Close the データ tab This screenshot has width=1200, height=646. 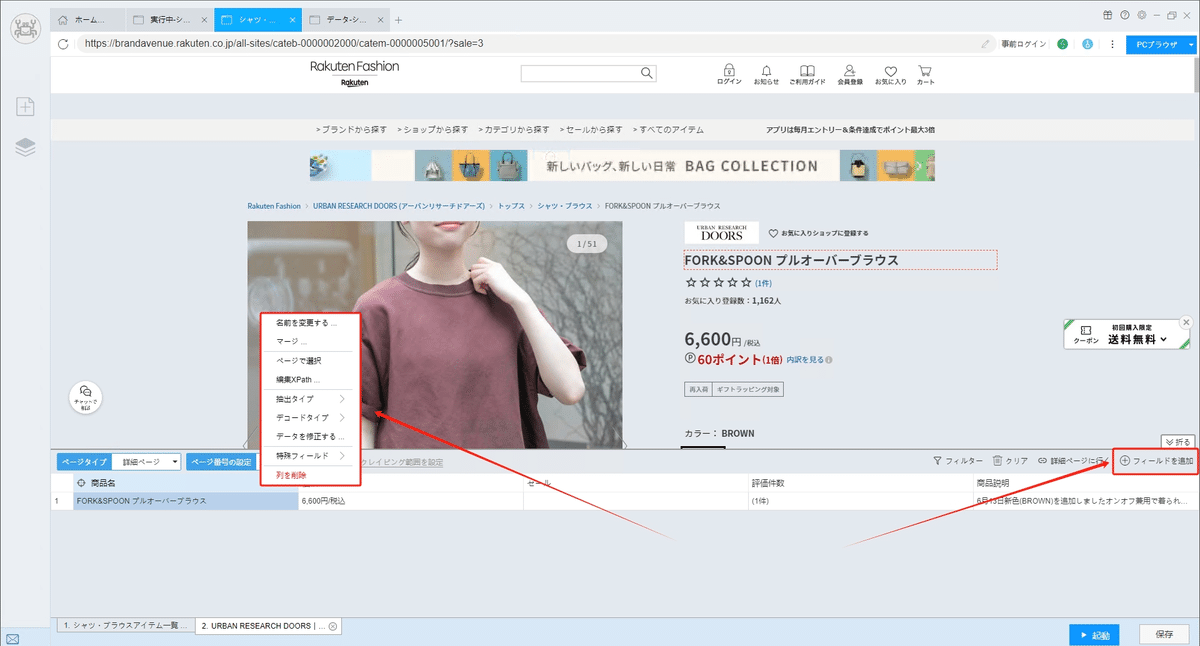click(x=379, y=19)
